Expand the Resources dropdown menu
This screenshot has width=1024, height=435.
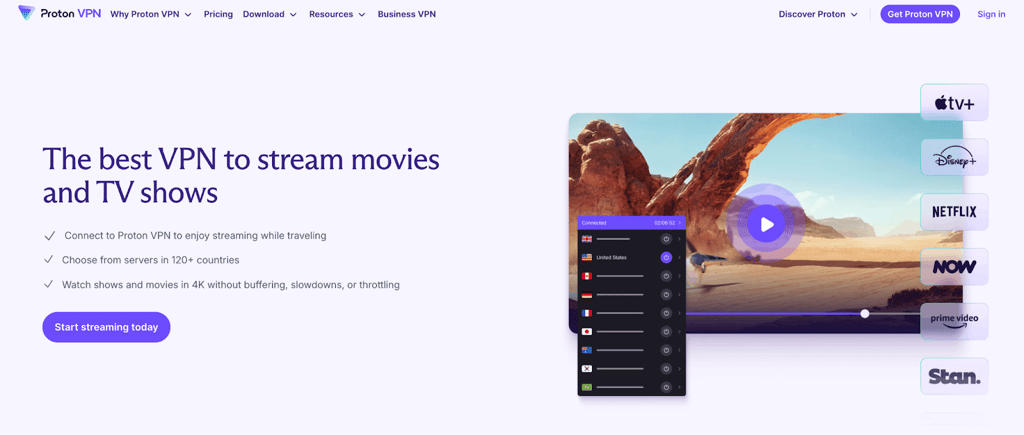click(337, 14)
